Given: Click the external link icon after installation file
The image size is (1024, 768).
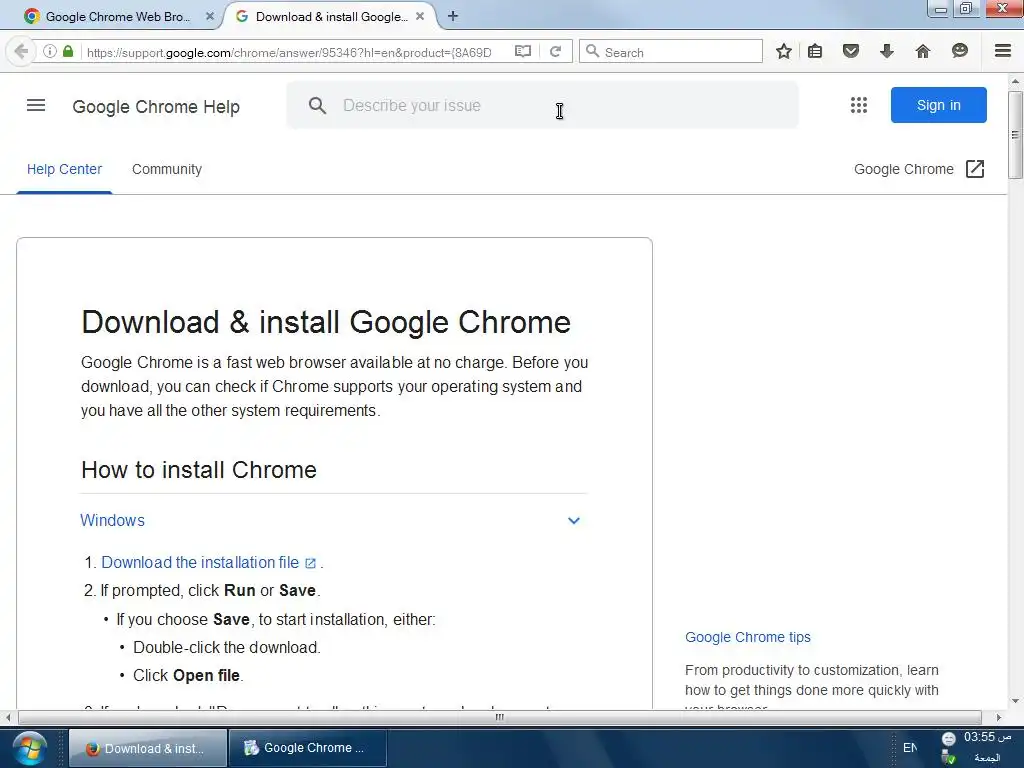Looking at the screenshot, I should [x=310, y=563].
